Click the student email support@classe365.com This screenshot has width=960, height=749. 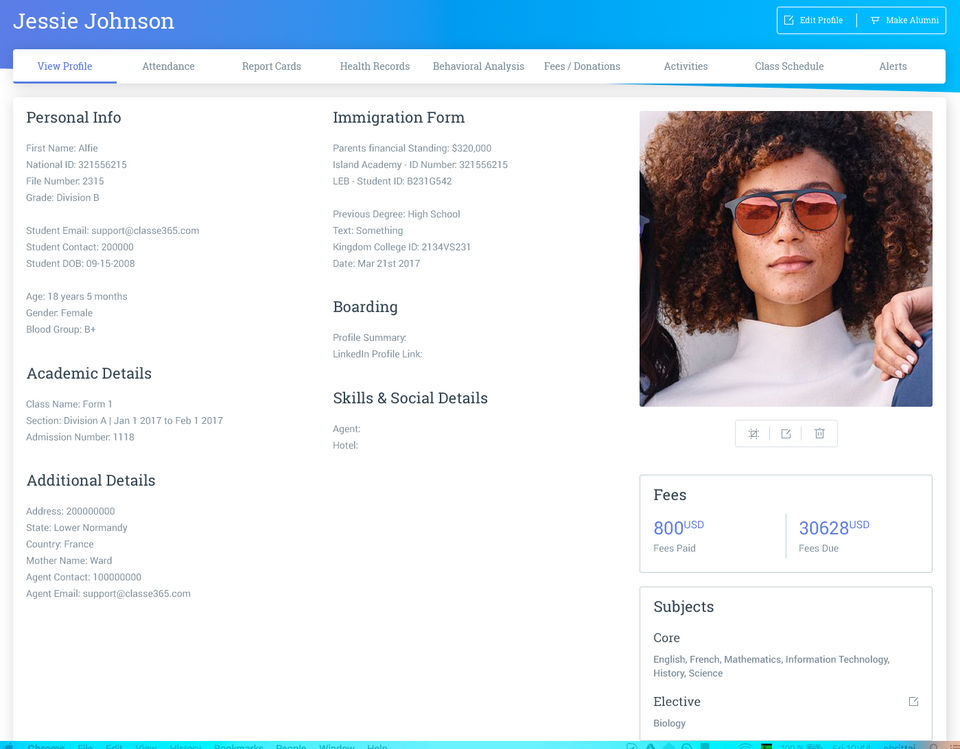click(145, 231)
